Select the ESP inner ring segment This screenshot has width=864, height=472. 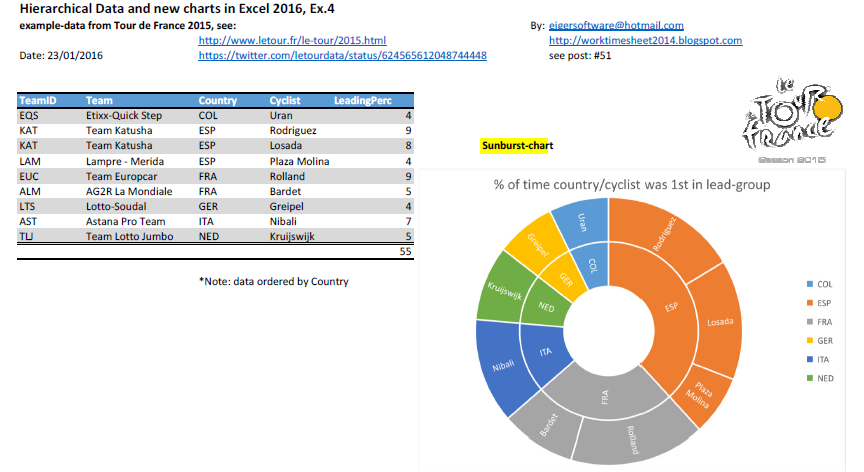pos(671,307)
